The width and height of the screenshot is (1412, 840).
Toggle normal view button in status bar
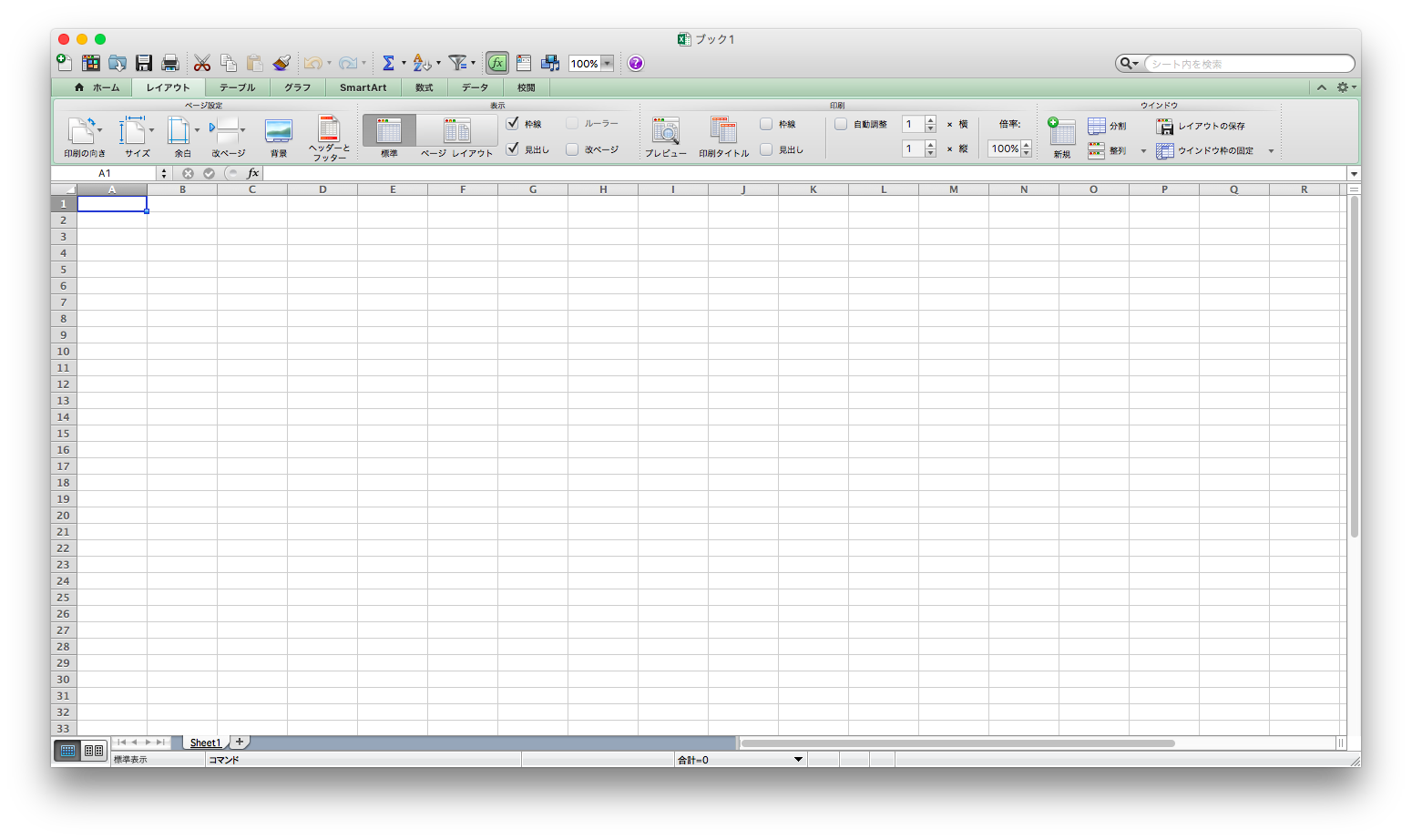67,751
